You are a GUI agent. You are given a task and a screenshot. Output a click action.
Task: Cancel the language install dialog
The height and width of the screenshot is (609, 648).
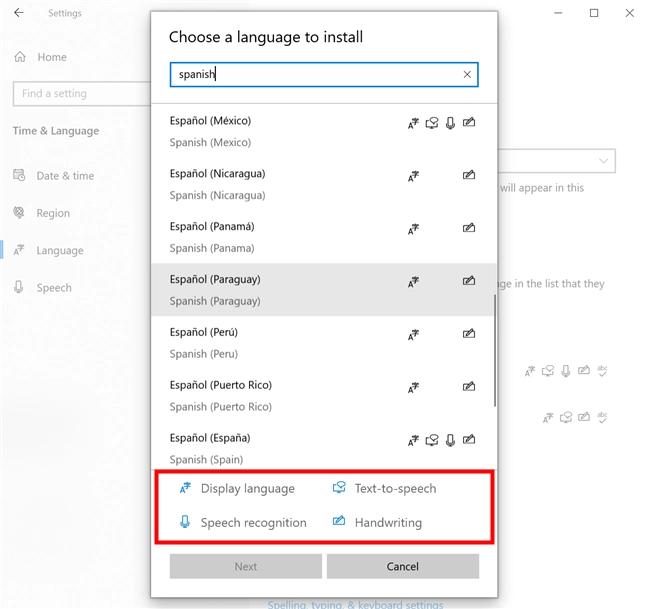coord(403,566)
